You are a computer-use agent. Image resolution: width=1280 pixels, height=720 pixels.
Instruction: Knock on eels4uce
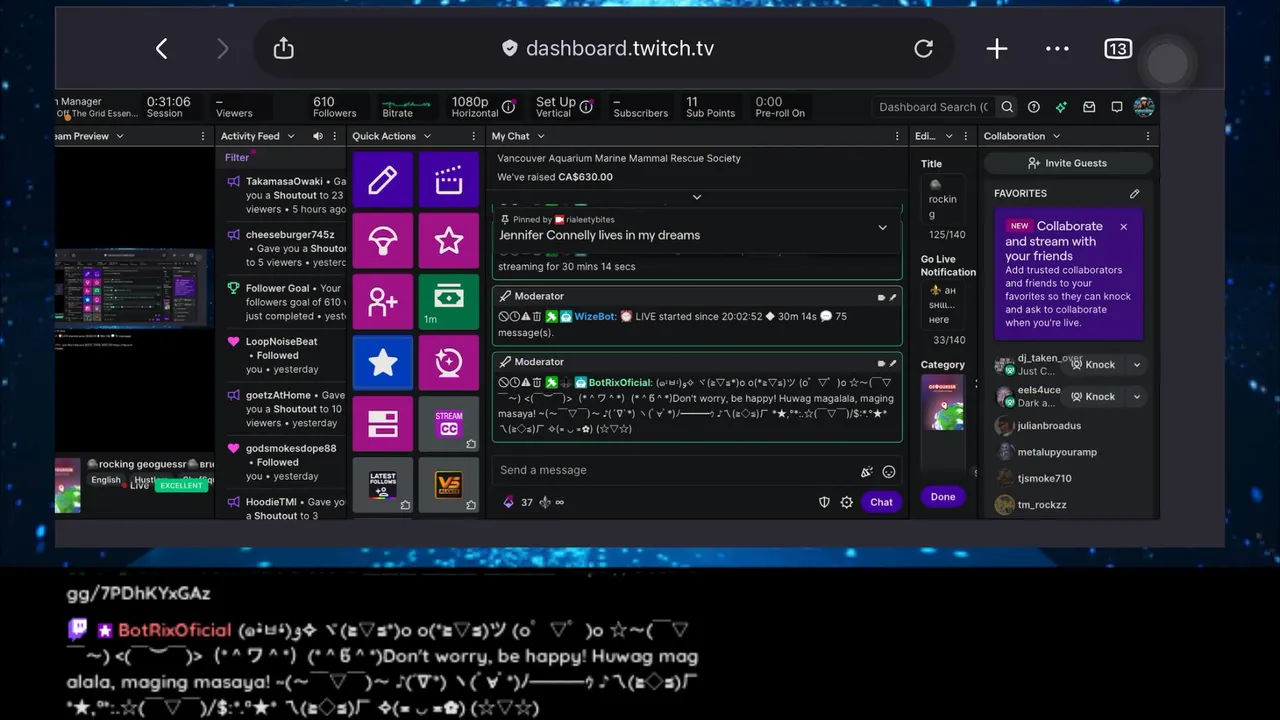(1092, 397)
